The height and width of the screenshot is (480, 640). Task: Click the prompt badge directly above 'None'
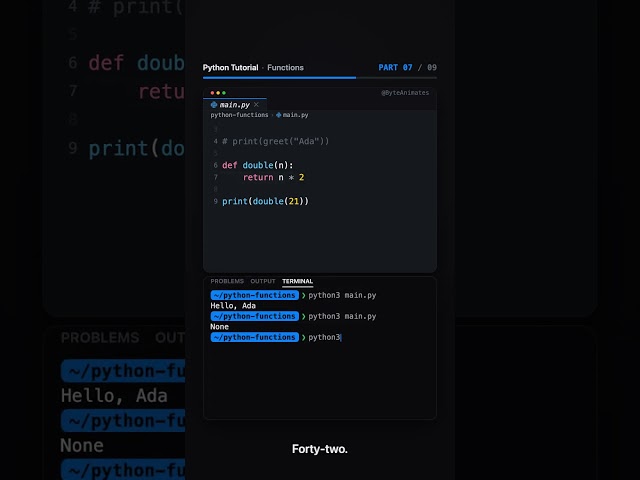(x=255, y=316)
